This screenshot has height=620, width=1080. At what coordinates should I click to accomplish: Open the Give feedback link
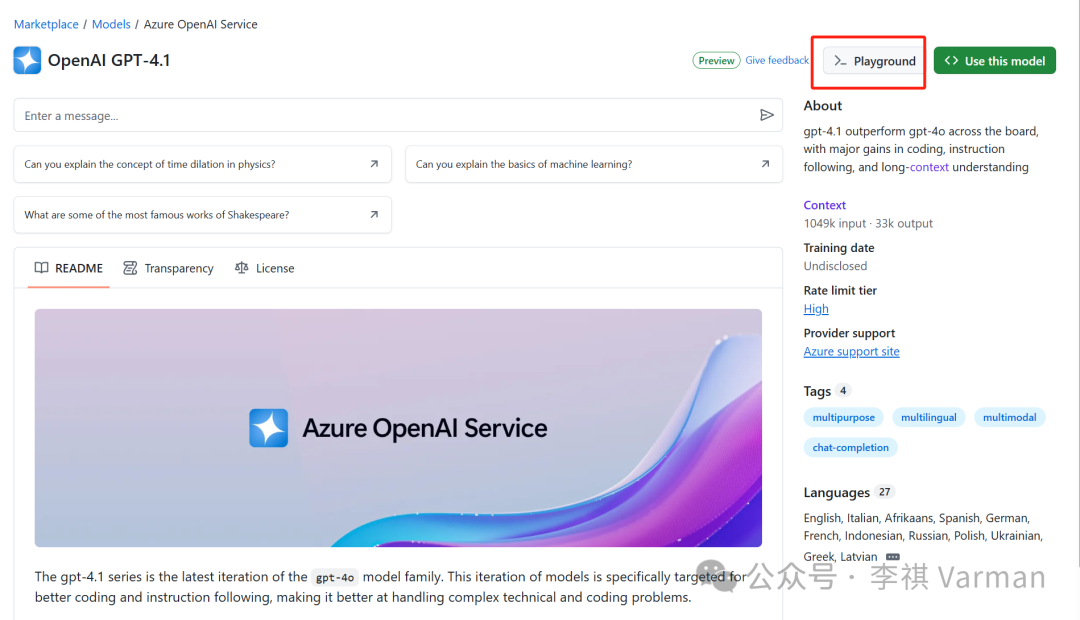click(x=777, y=60)
